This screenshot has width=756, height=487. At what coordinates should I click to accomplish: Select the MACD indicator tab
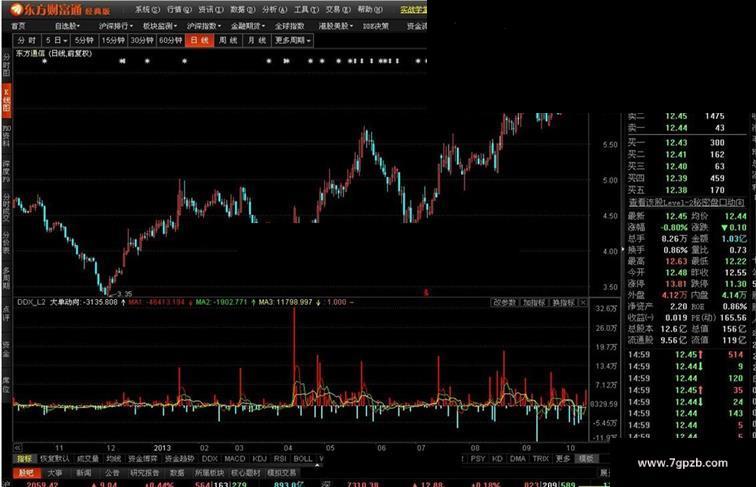tap(235, 459)
